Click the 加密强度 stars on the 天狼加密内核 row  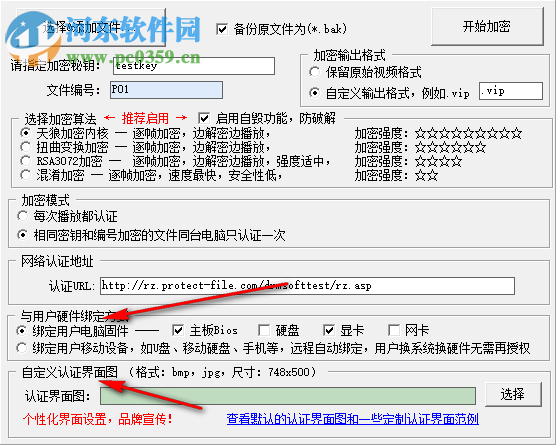468,133
